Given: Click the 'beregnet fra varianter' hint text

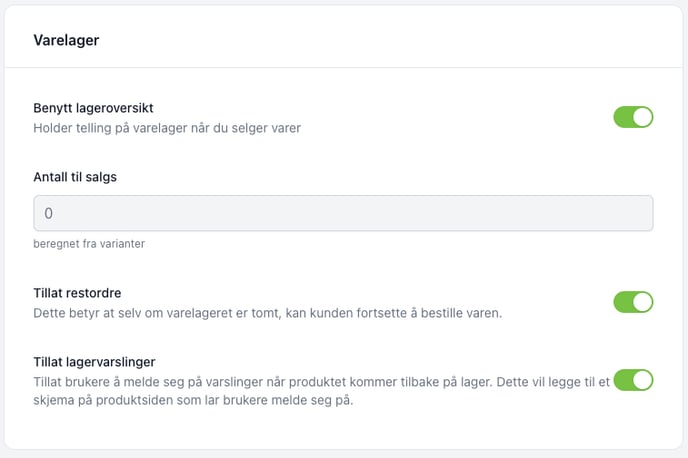Looking at the screenshot, I should click(89, 243).
